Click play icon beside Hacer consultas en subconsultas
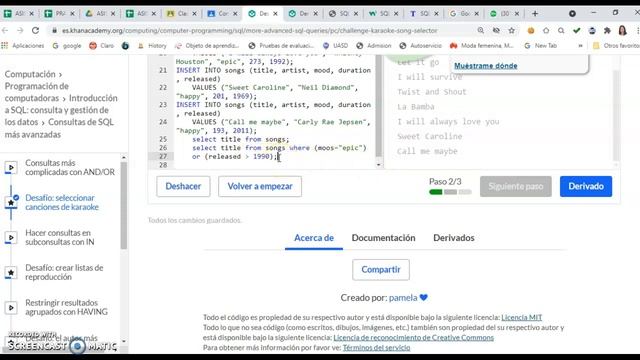 [11, 238]
